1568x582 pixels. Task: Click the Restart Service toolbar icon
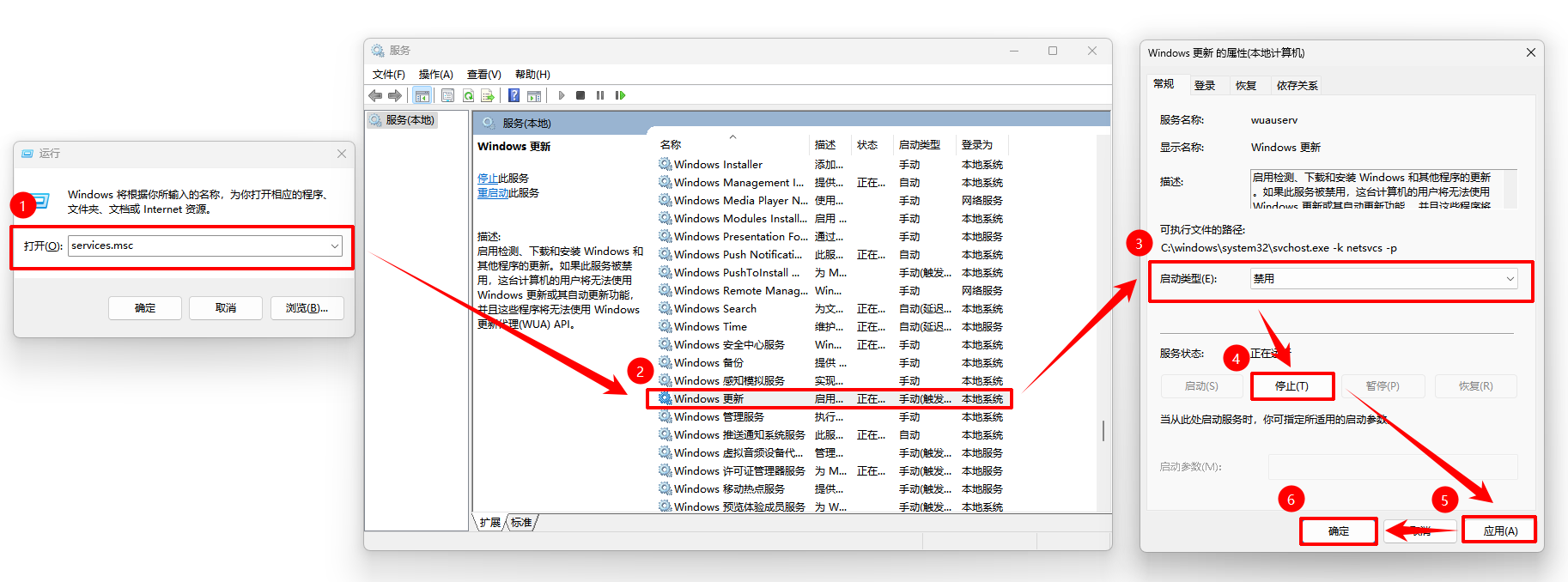(x=620, y=95)
